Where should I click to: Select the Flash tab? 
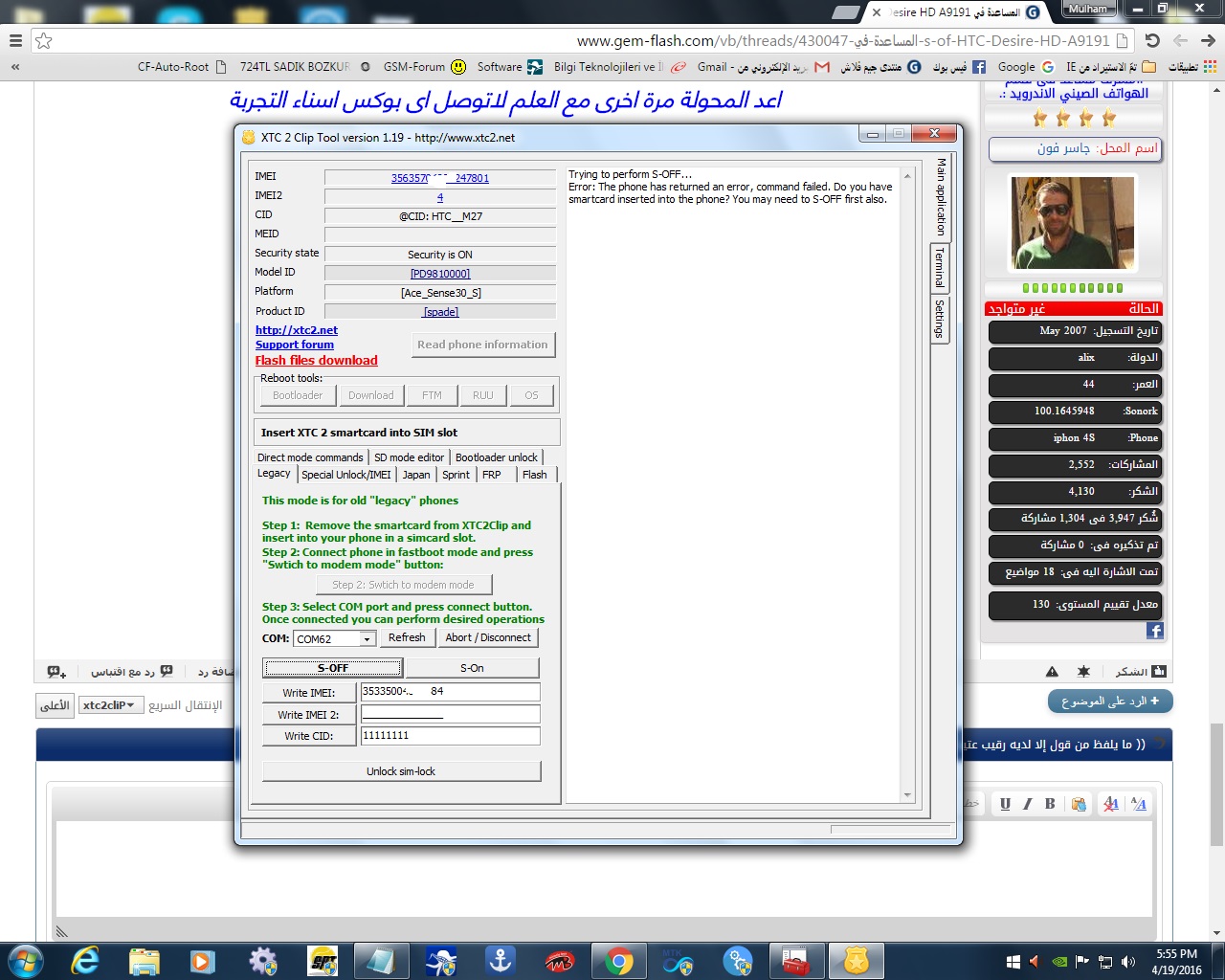tap(535, 475)
